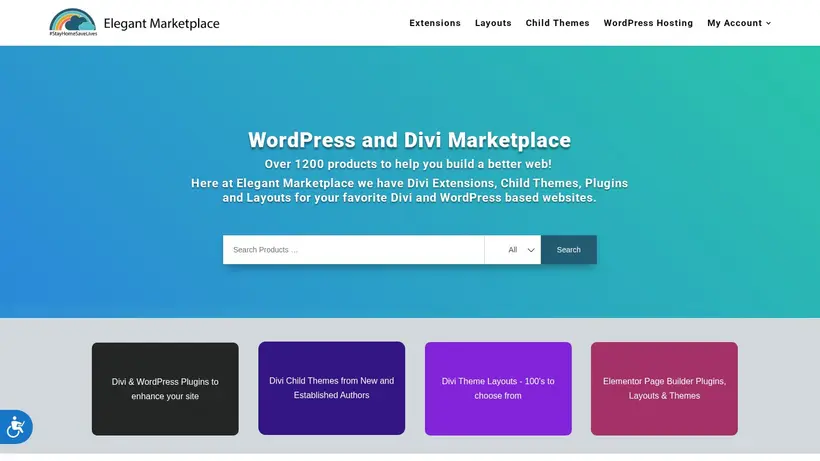Click the Search button
820x461 pixels.
pyautogui.click(x=568, y=250)
